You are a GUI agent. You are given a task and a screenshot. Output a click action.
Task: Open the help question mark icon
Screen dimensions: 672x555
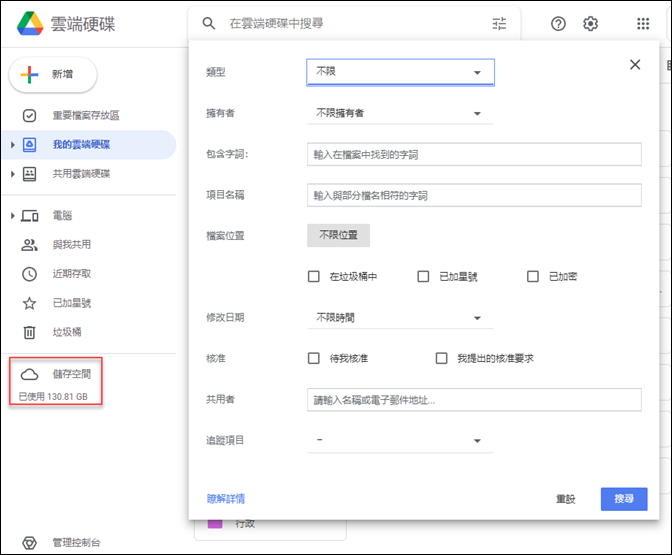[558, 24]
